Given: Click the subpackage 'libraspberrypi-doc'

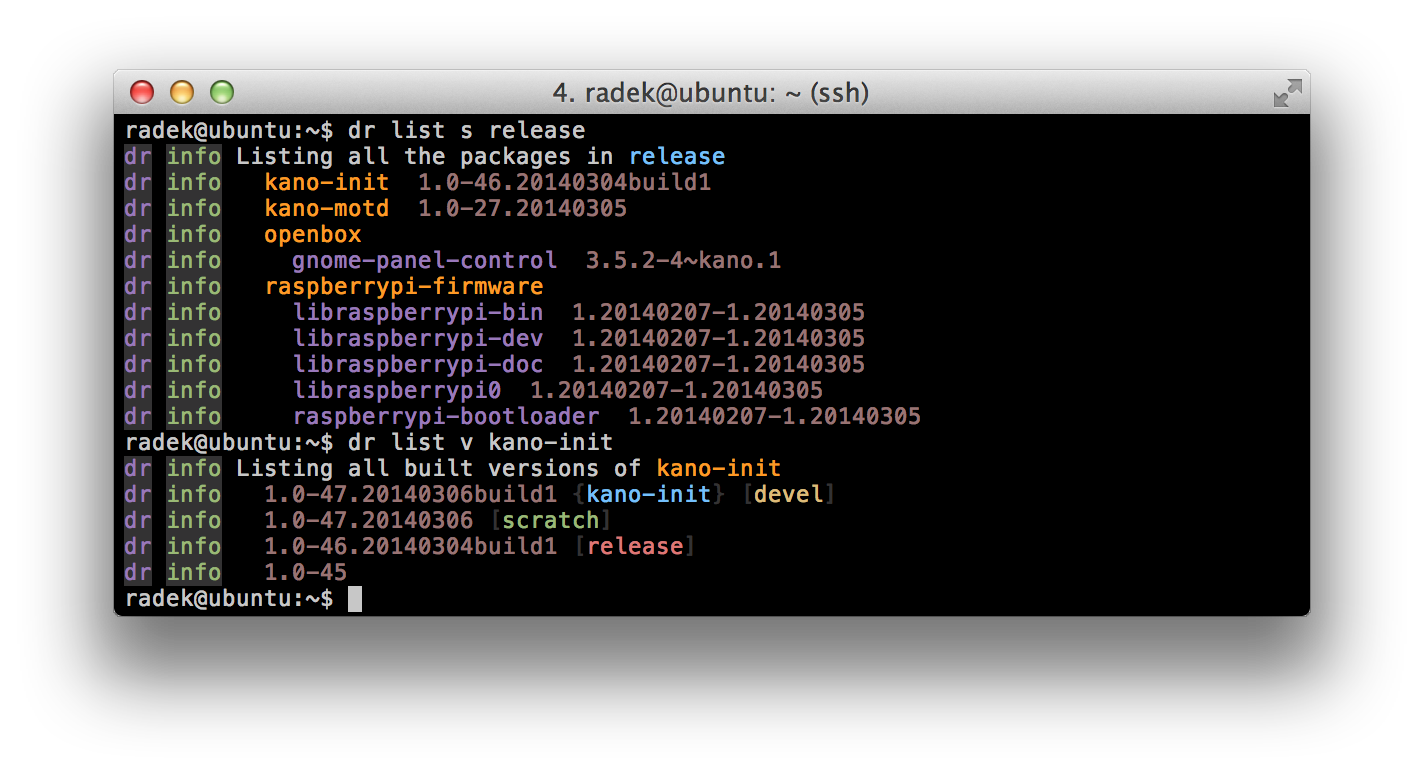Looking at the screenshot, I should 418,364.
